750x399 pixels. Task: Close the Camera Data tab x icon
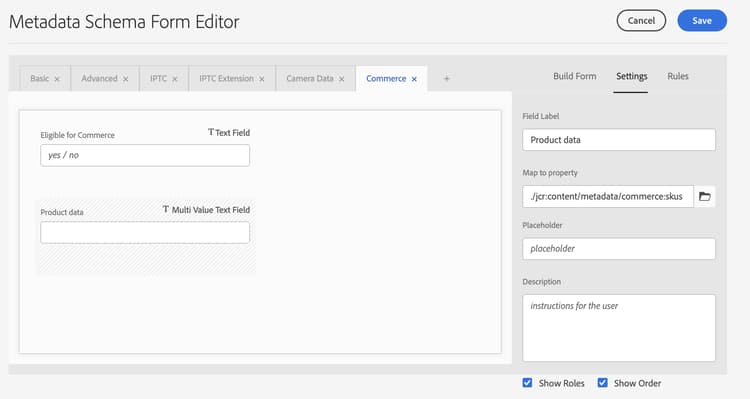click(x=342, y=79)
